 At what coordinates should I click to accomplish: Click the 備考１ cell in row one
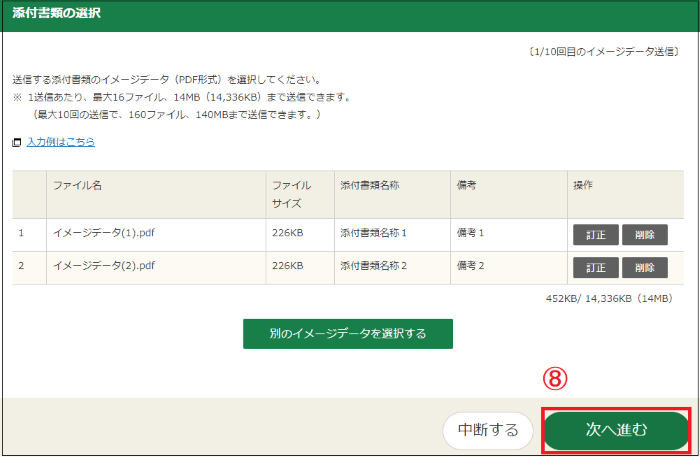coord(470,235)
